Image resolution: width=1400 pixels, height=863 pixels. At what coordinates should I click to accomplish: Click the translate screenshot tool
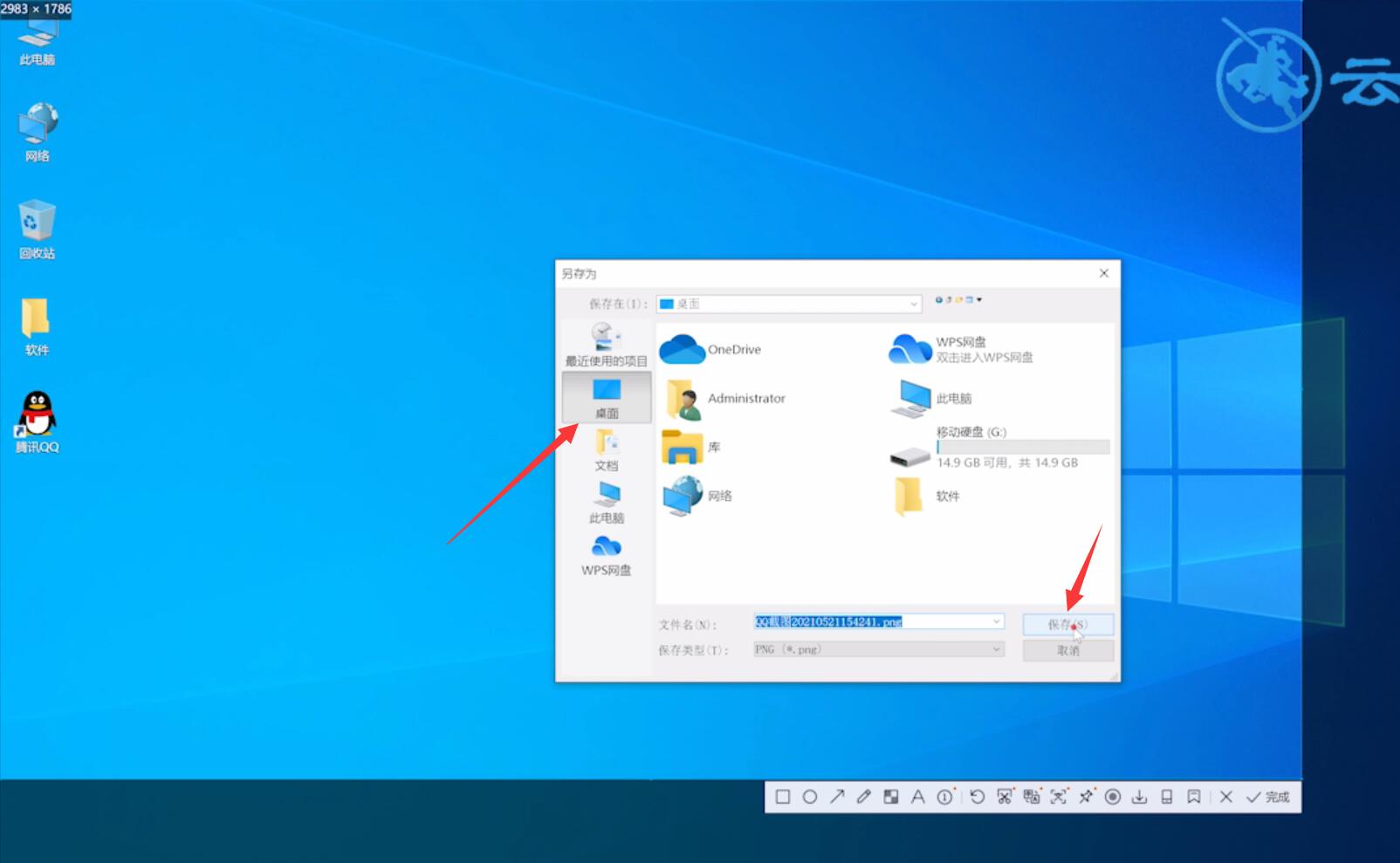tap(1032, 797)
